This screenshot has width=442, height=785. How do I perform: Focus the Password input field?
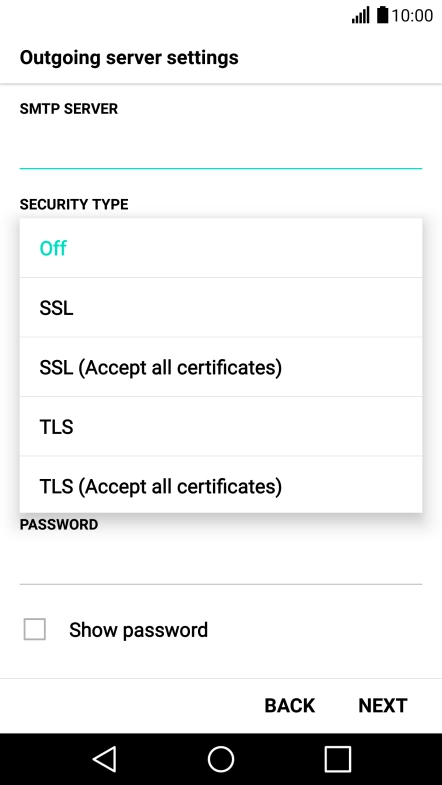point(221,564)
